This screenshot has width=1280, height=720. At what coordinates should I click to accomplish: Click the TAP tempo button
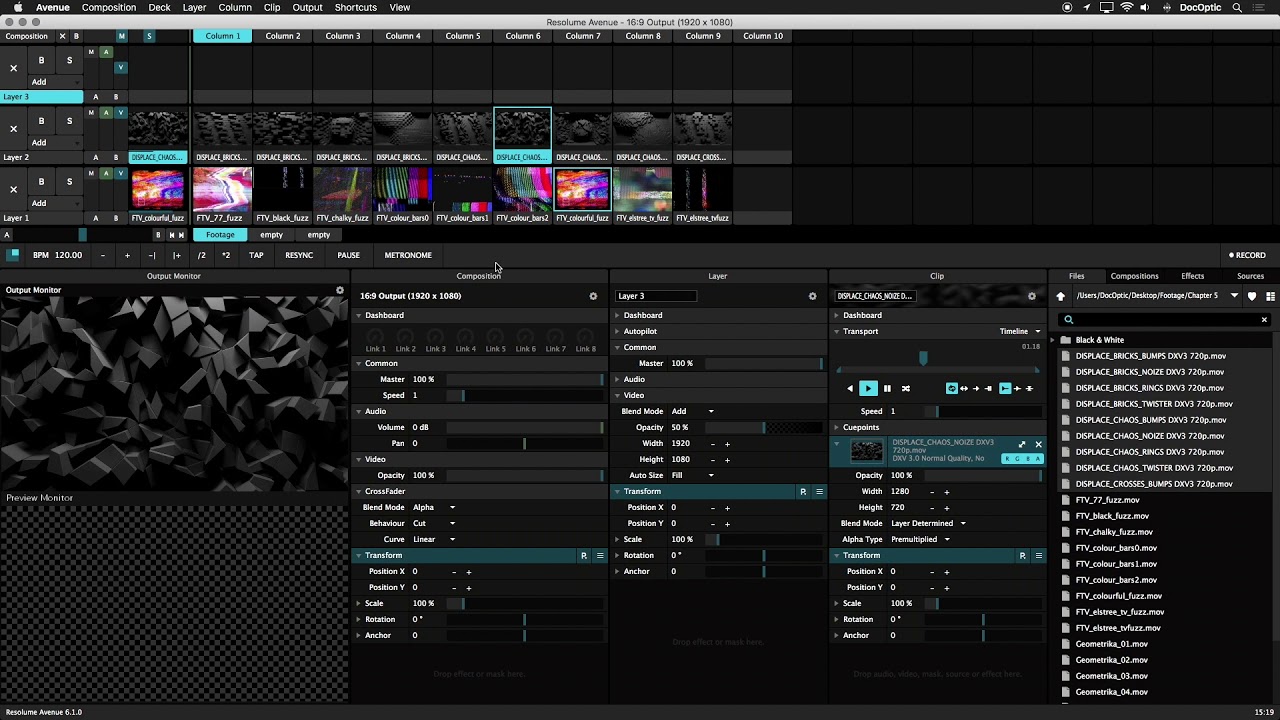[x=256, y=255]
